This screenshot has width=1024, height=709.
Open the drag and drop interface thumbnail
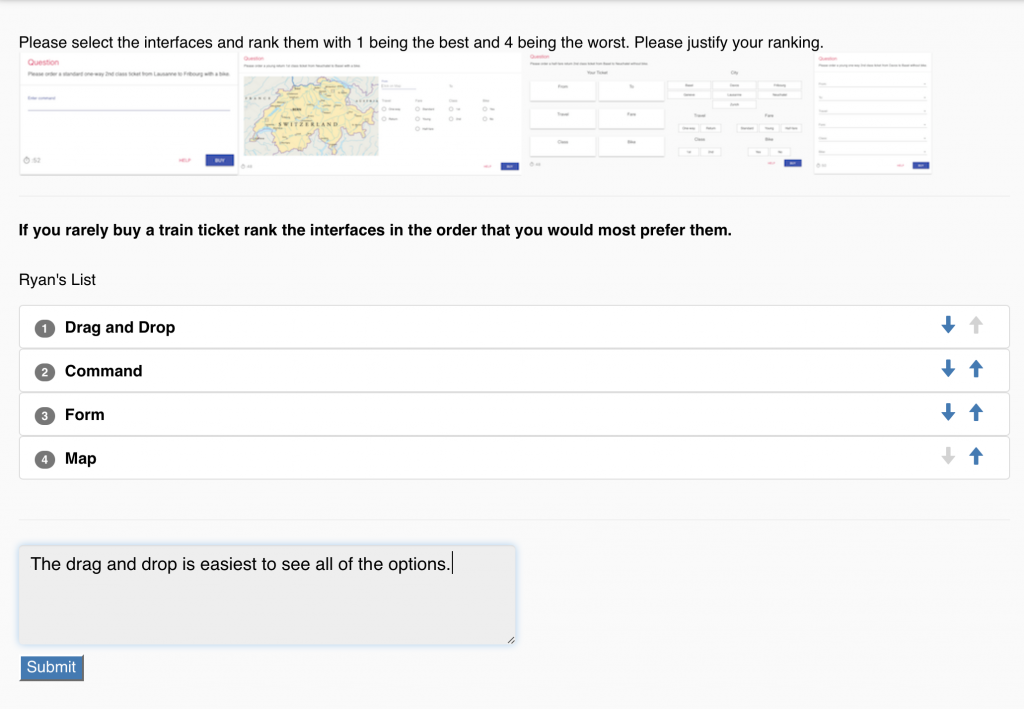pos(667,112)
